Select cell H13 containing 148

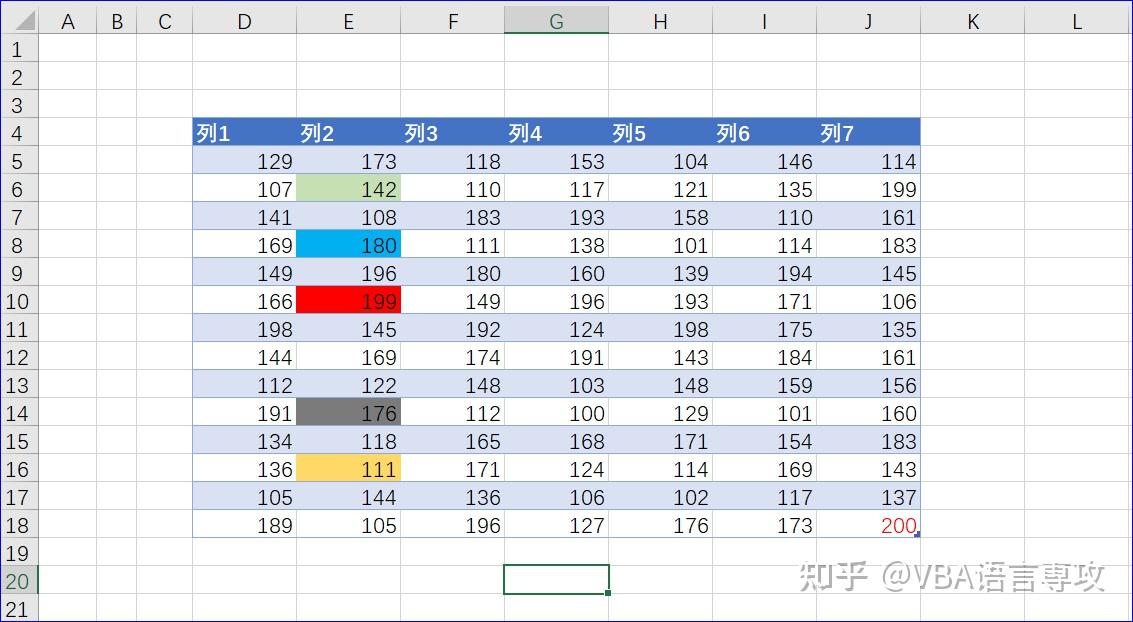pyautogui.click(x=660, y=385)
